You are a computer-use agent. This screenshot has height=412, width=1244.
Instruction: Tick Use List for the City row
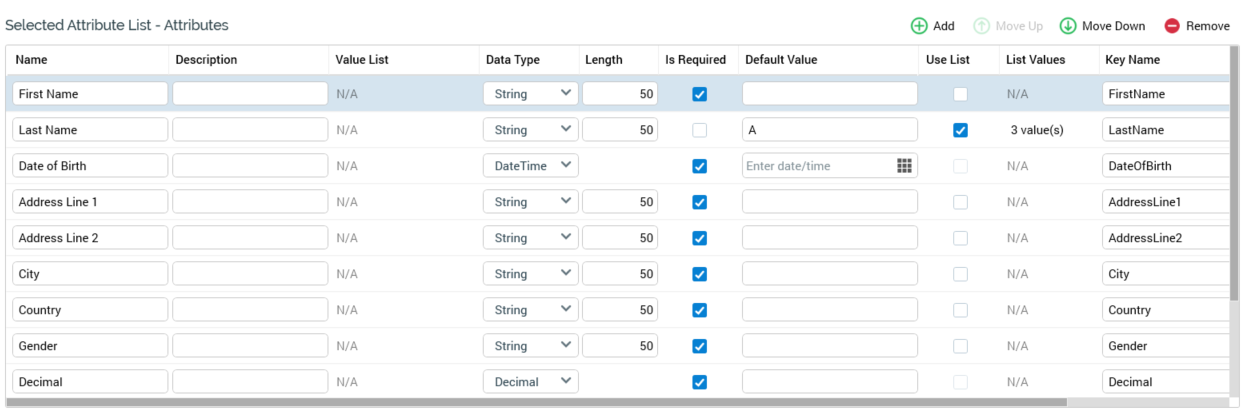point(960,274)
